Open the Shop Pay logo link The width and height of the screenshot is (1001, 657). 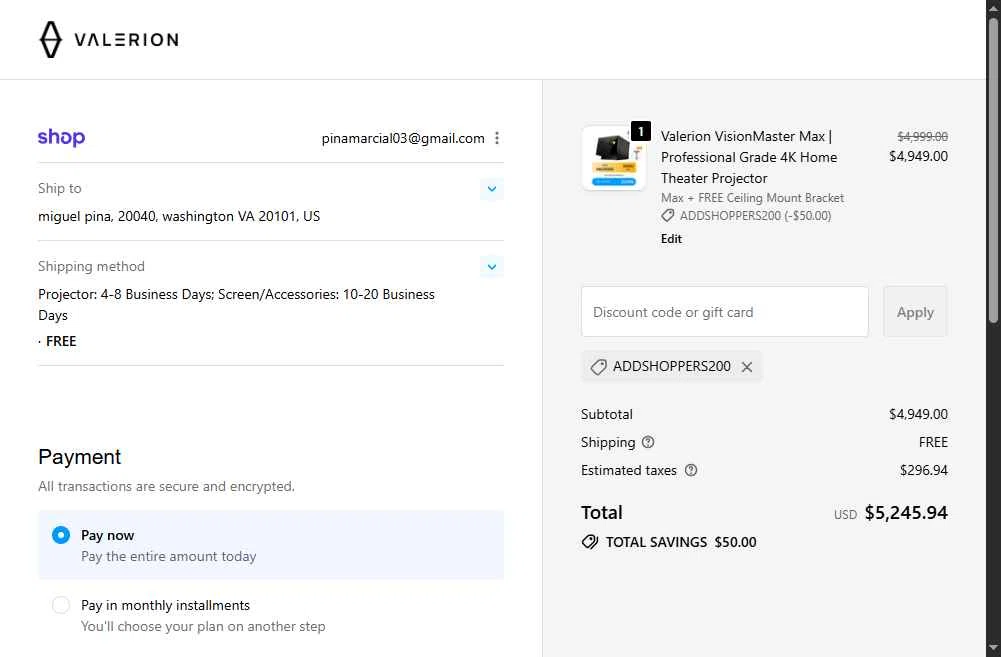pos(61,137)
